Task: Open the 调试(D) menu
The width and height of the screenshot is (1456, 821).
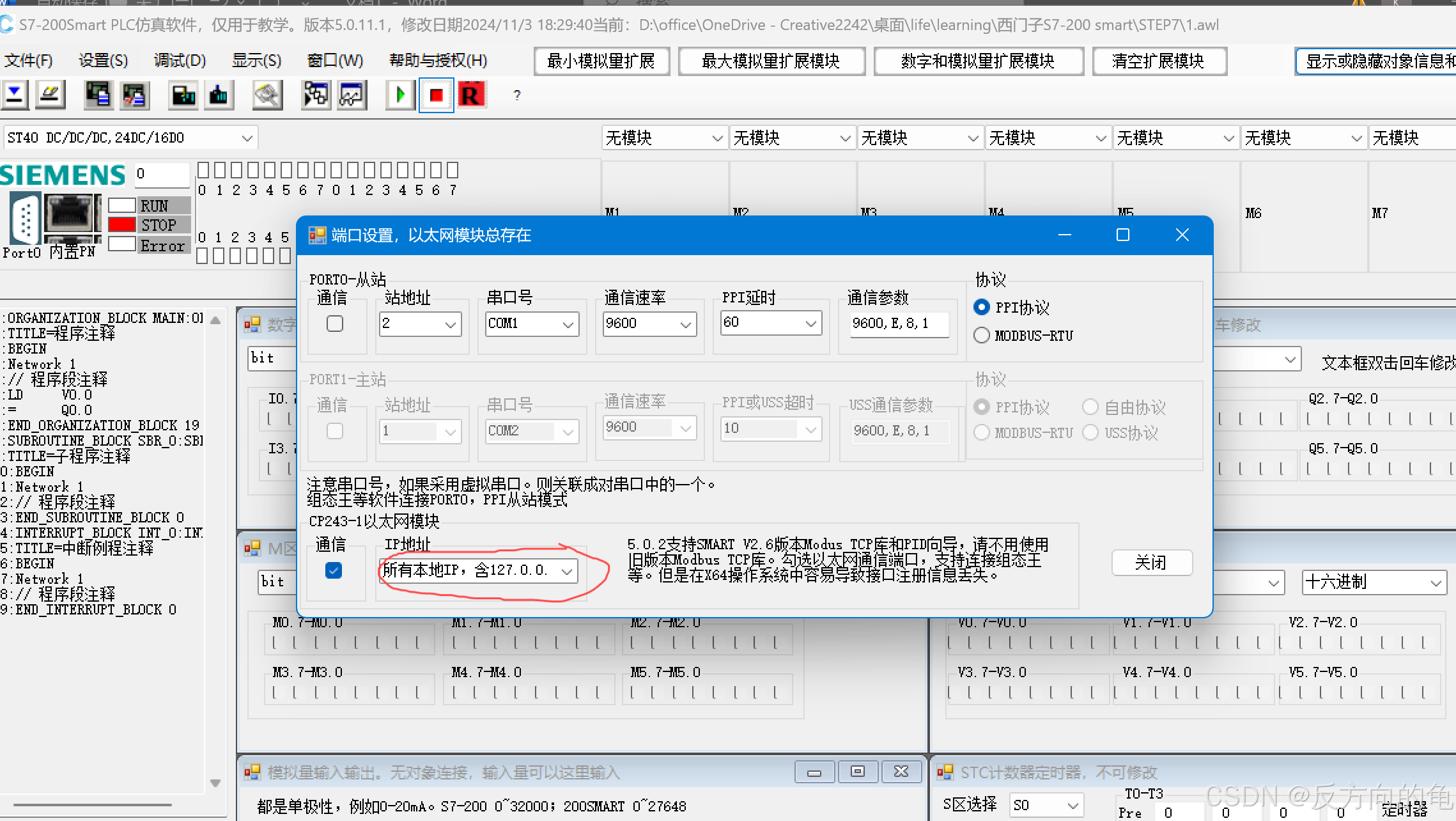Action: coord(180,61)
